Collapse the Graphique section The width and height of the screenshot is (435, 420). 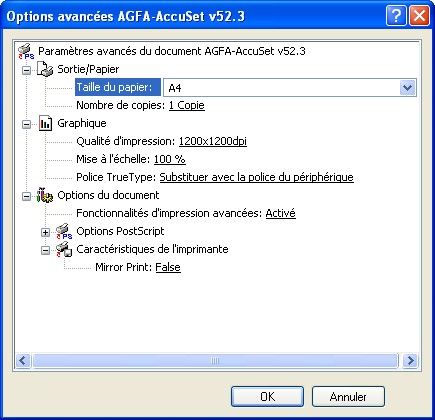pyautogui.click(x=26, y=124)
